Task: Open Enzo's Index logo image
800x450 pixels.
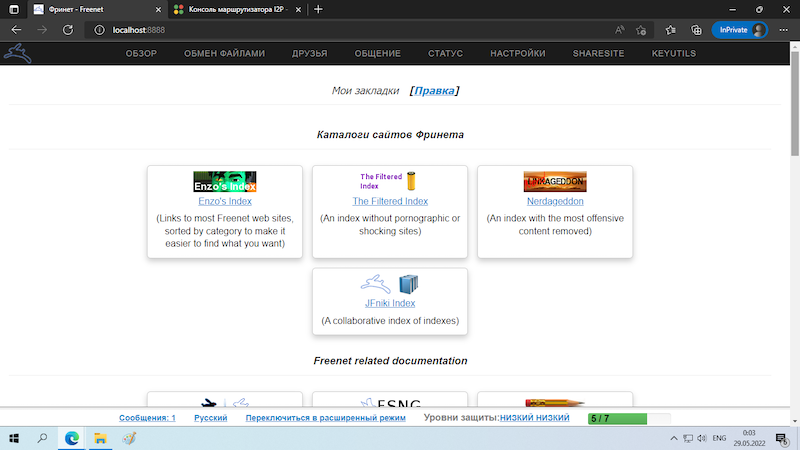Action: click(x=225, y=182)
